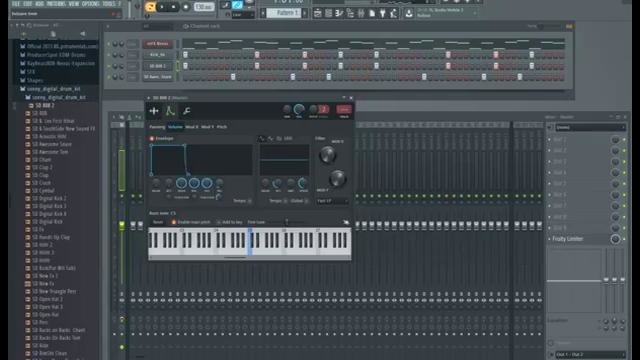Select SD Digital Kick 2 sample in browser
The image size is (640, 360).
tap(49, 198)
